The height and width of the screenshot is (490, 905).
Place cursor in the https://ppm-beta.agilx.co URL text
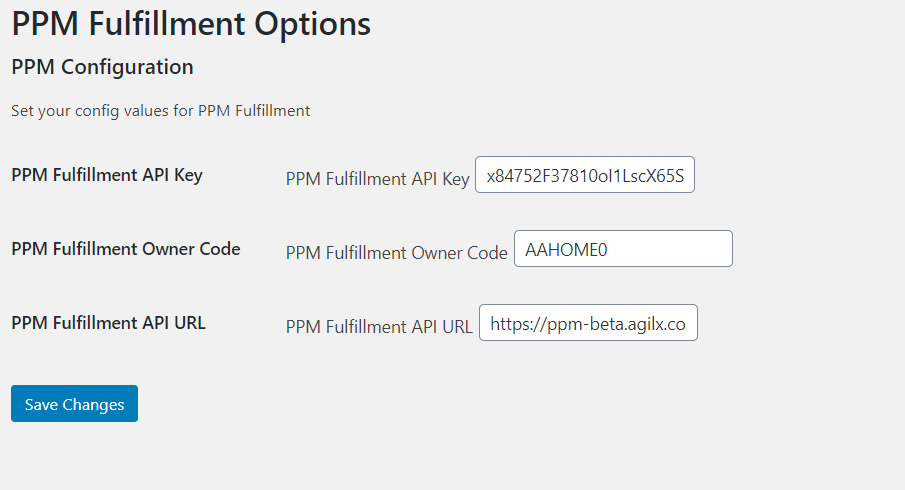[x=588, y=324]
